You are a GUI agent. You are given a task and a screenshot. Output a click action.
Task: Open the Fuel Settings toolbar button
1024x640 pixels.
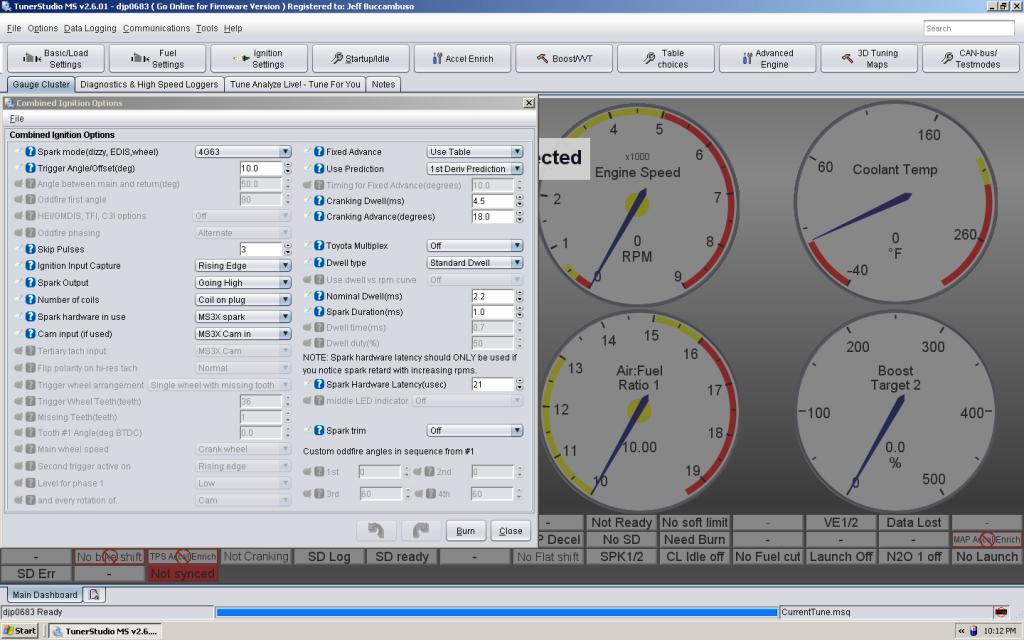coord(156,59)
